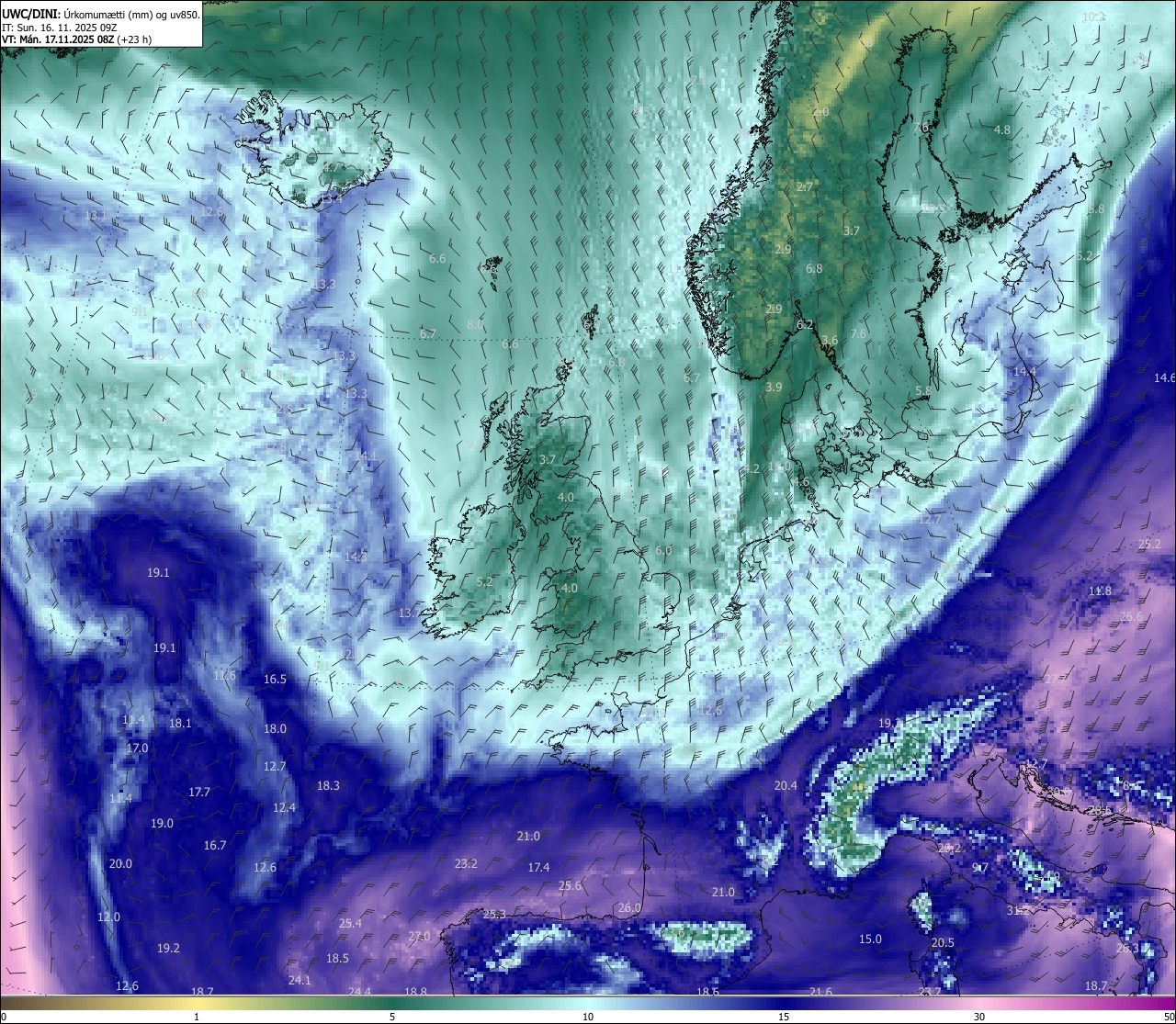Click the '15.0' value over the Mediterranean

click(x=870, y=939)
